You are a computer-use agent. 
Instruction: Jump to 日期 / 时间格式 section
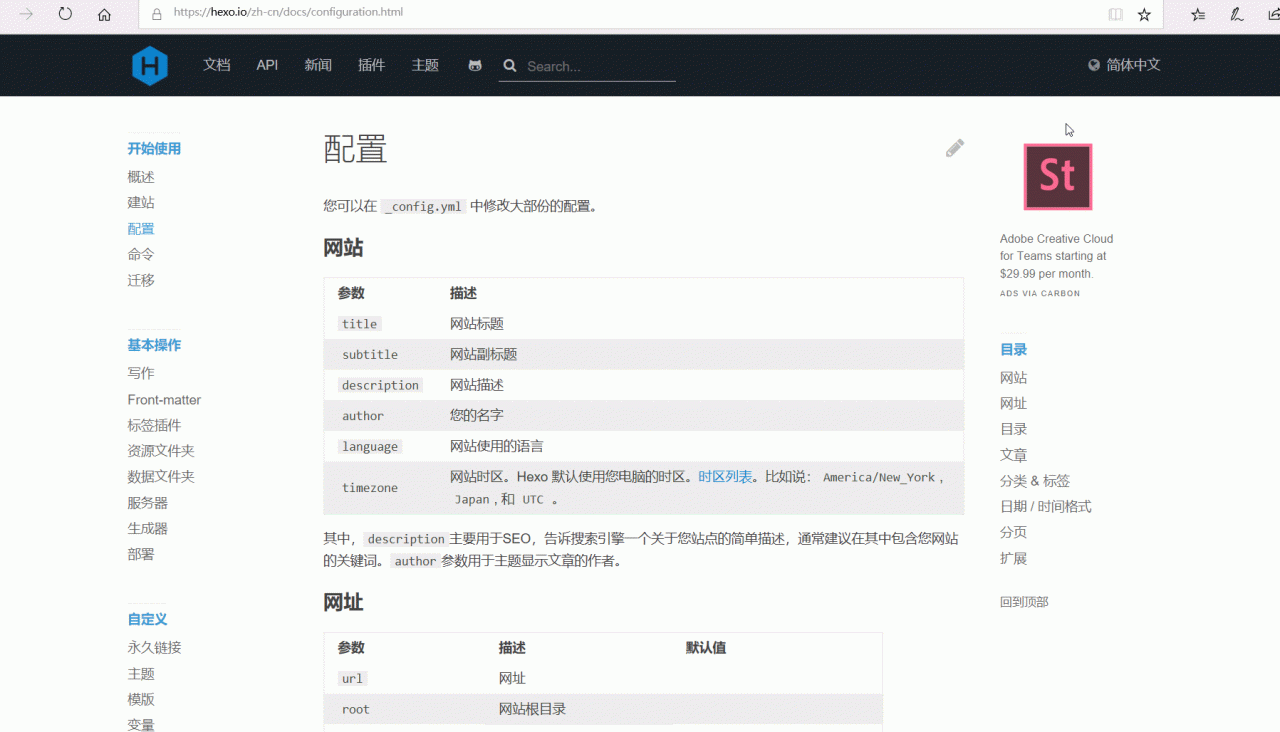[x=1045, y=507]
